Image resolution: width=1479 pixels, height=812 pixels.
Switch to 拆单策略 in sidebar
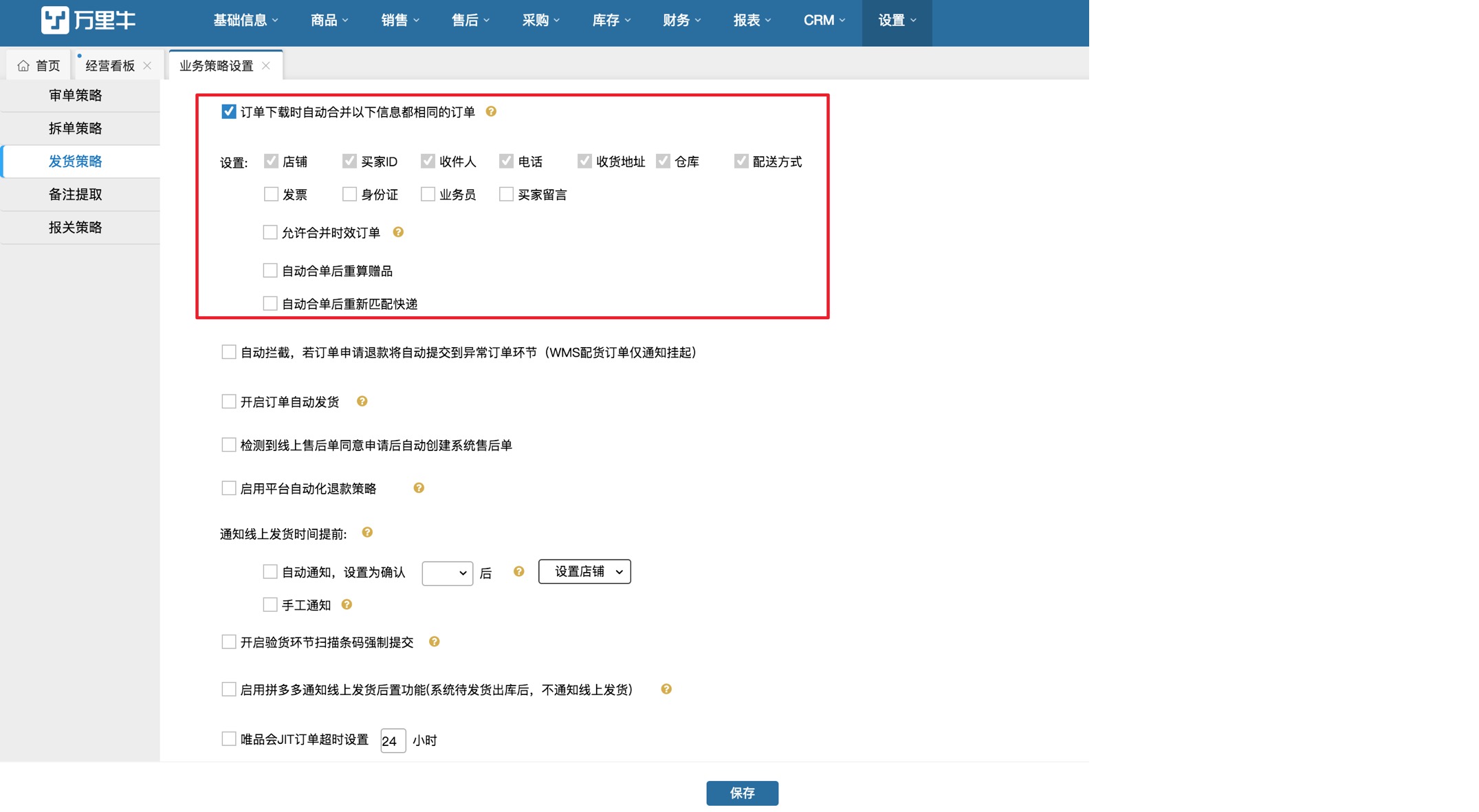tap(76, 129)
